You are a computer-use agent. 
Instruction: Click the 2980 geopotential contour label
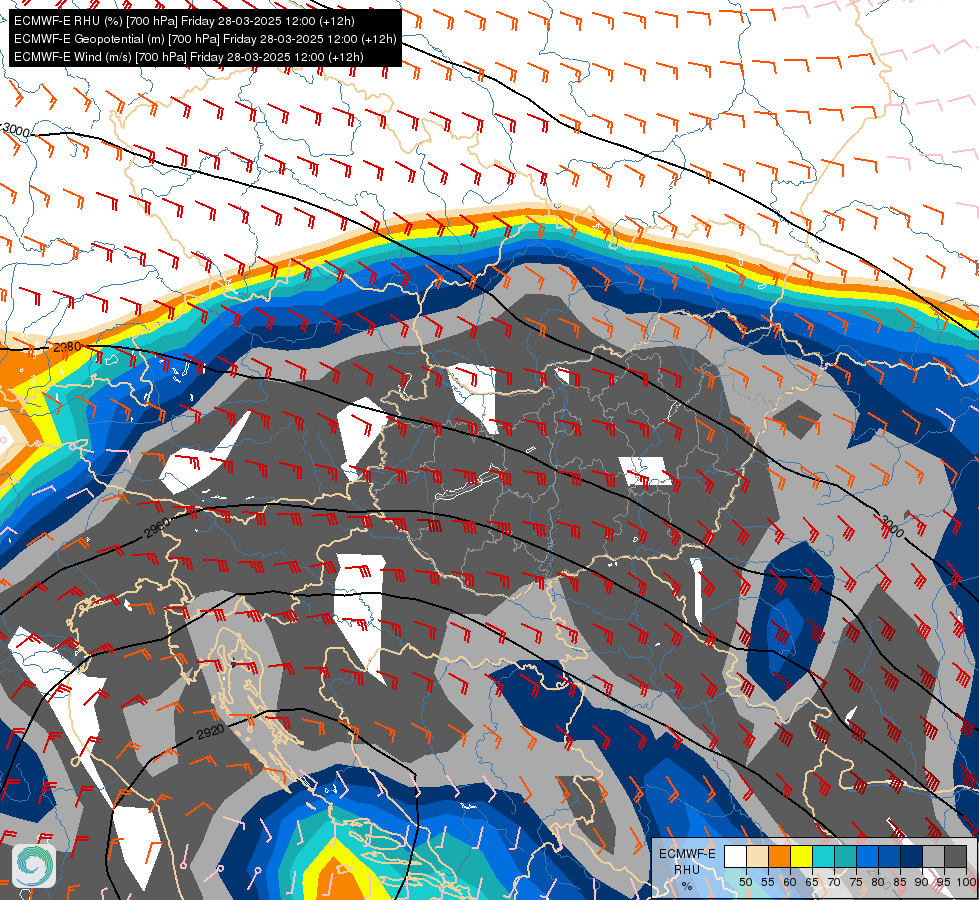(67, 347)
